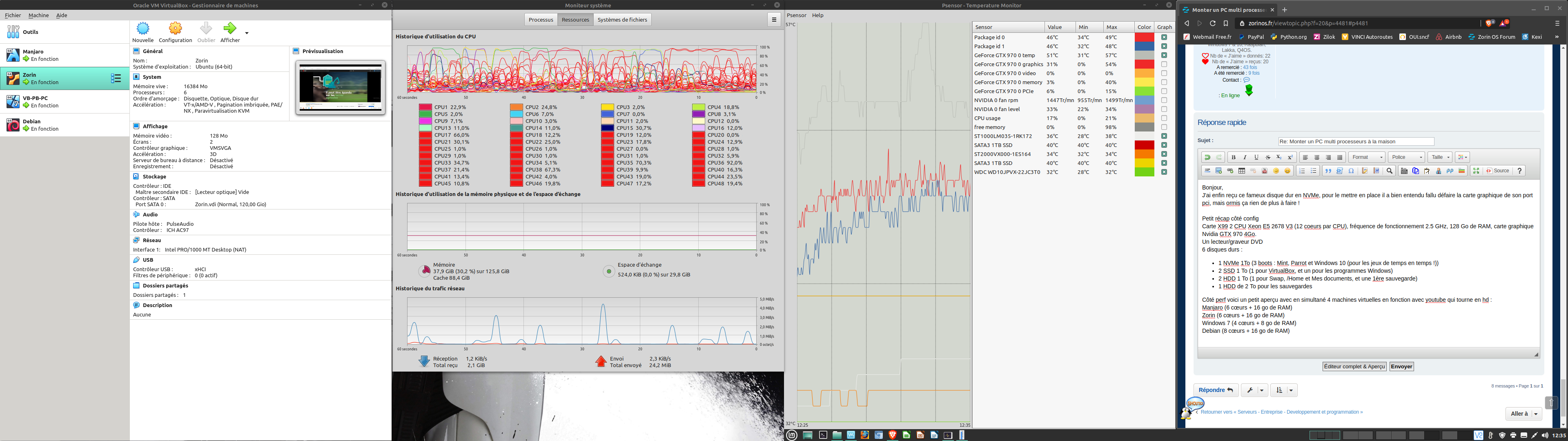1568x441 pixels.
Task: Disable graph checkbox for Package id 0
Action: click(x=1164, y=37)
